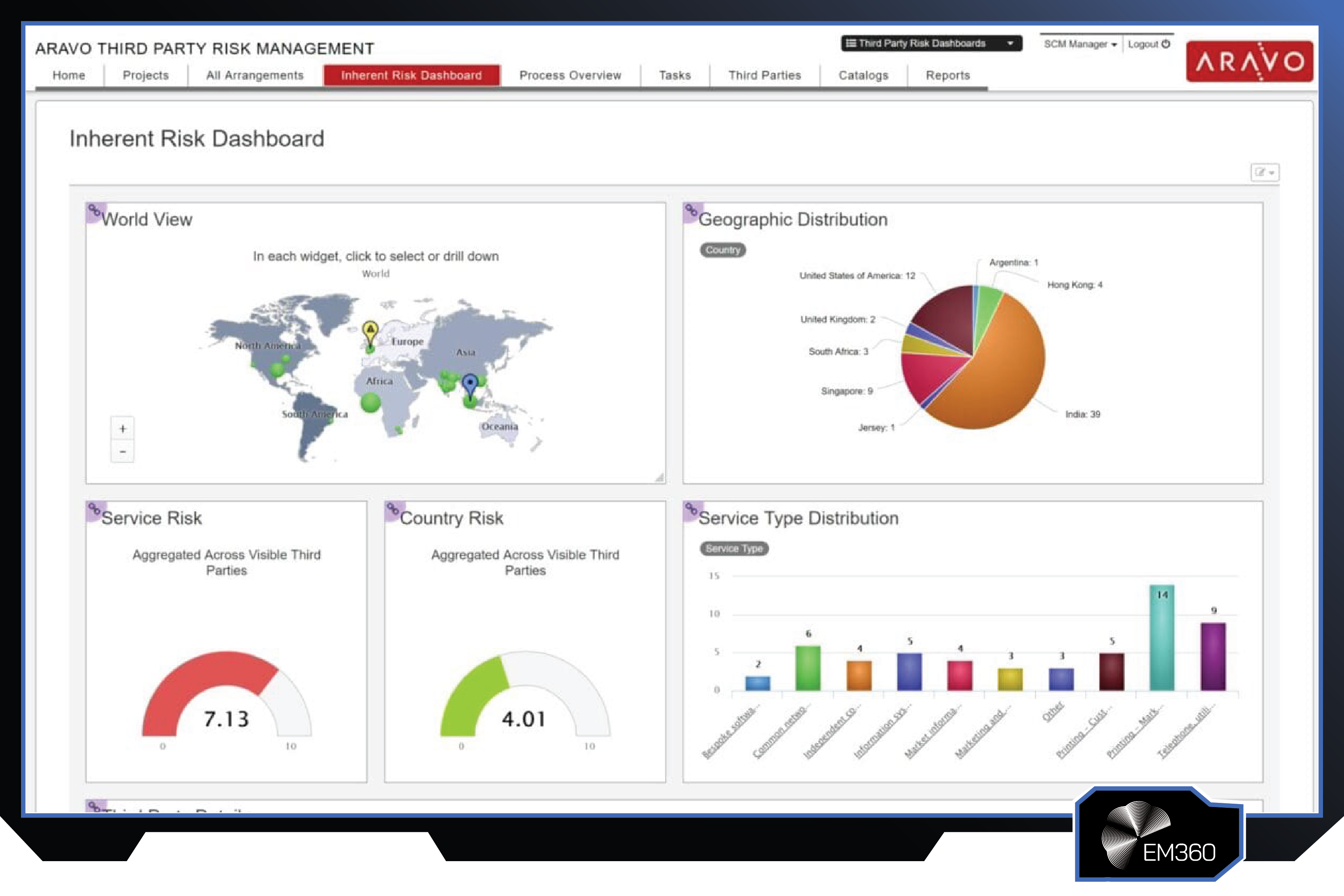Image resolution: width=1344 pixels, height=896 pixels.
Task: Click the Service Type filter tag
Action: 734,549
